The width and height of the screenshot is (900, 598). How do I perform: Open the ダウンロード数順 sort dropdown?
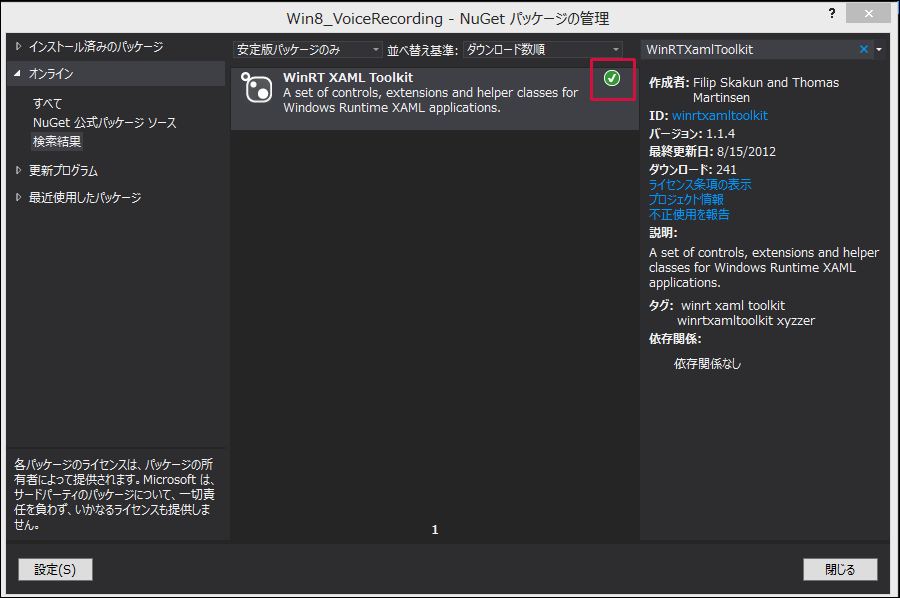[x=542, y=50]
